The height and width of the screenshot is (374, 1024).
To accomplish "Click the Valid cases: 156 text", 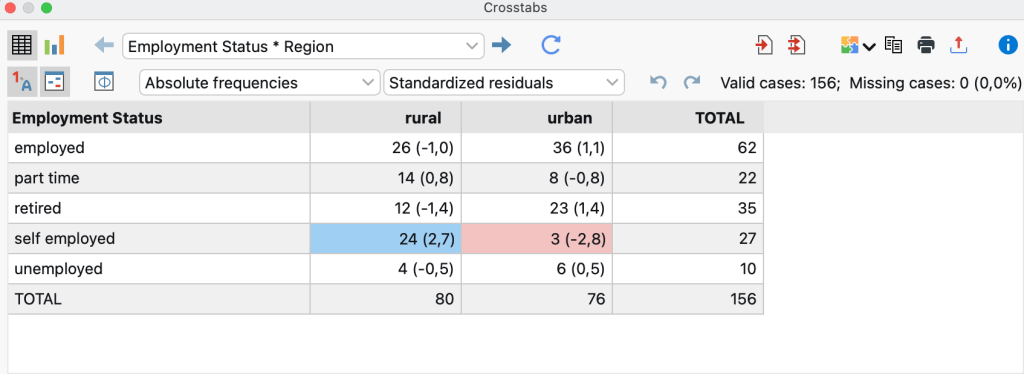I will coord(780,83).
